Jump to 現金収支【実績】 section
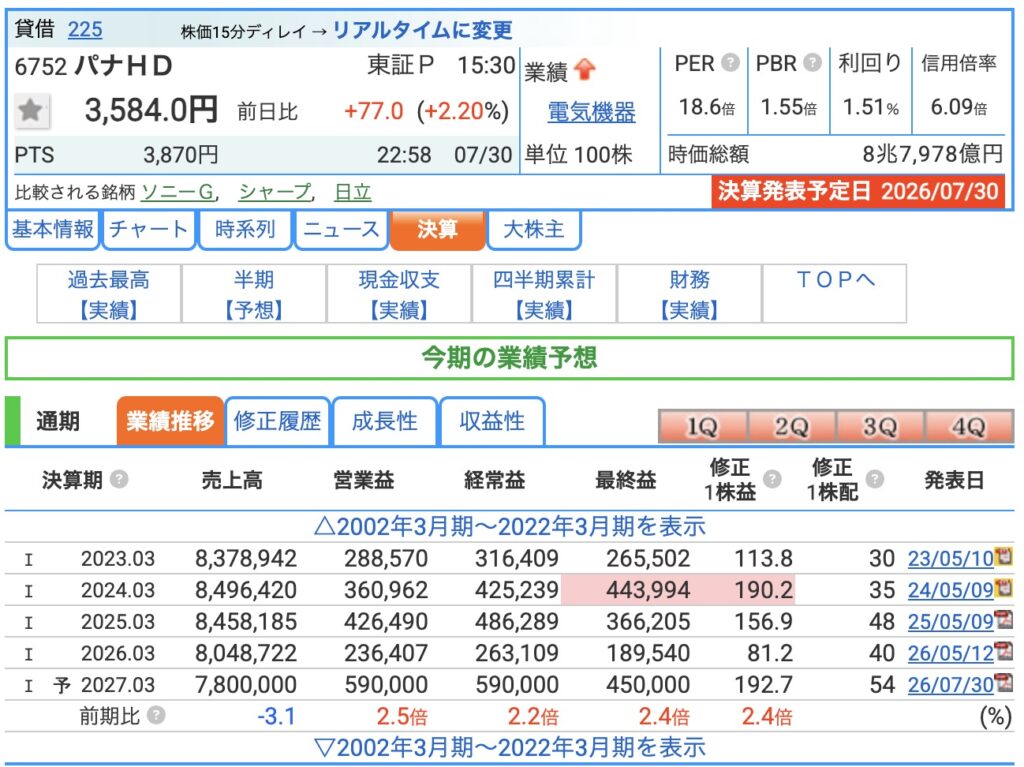The width and height of the screenshot is (1024, 767). (x=399, y=294)
